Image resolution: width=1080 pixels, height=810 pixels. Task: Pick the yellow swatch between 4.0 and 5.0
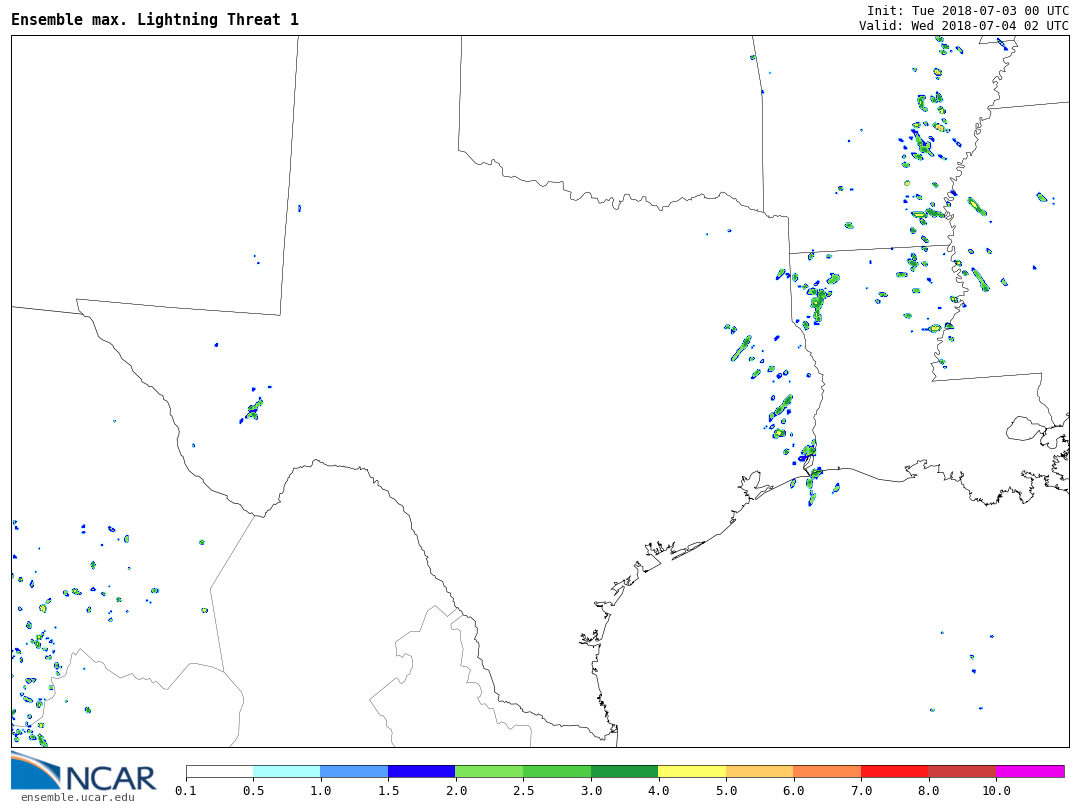click(x=692, y=771)
